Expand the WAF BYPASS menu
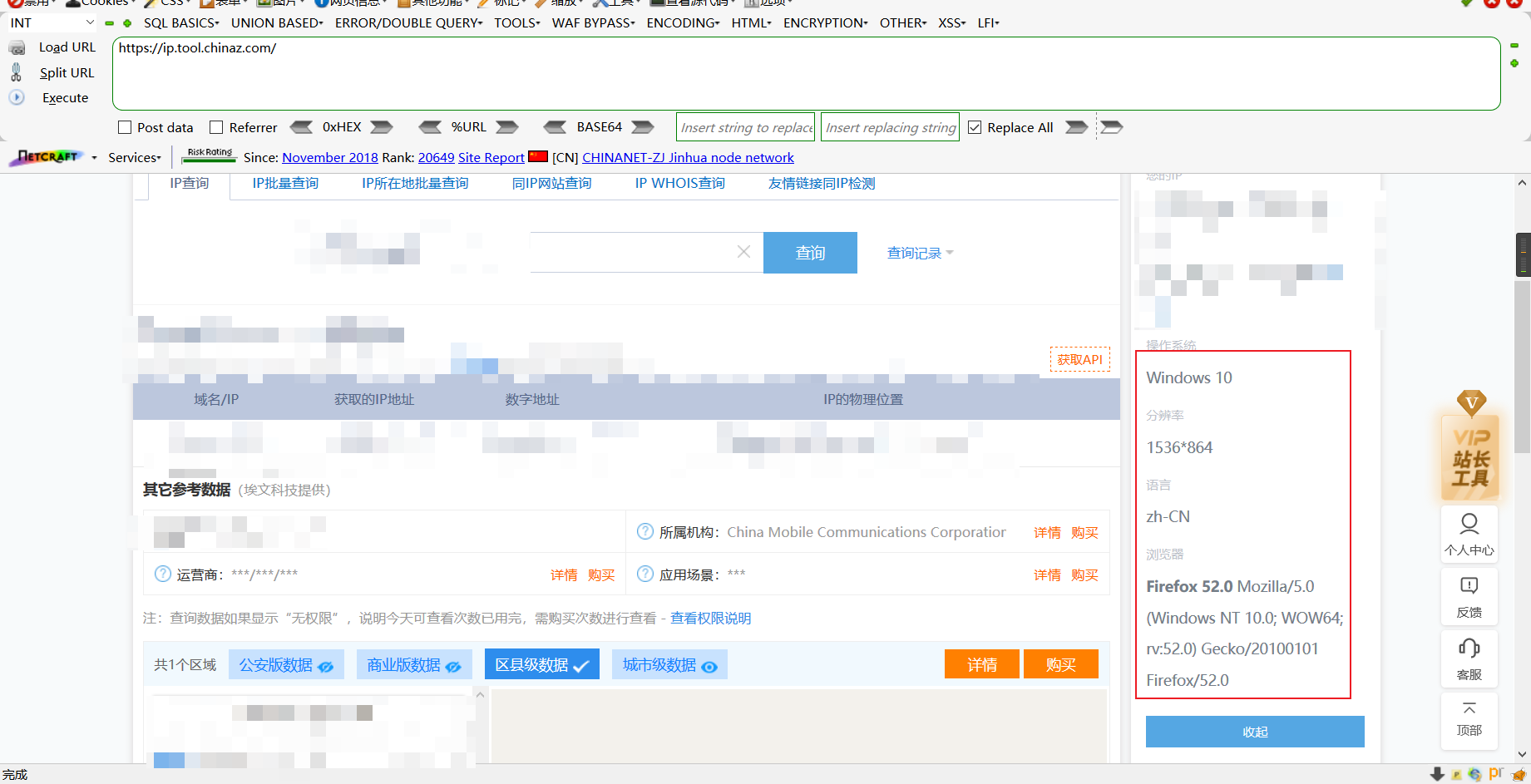 (591, 22)
